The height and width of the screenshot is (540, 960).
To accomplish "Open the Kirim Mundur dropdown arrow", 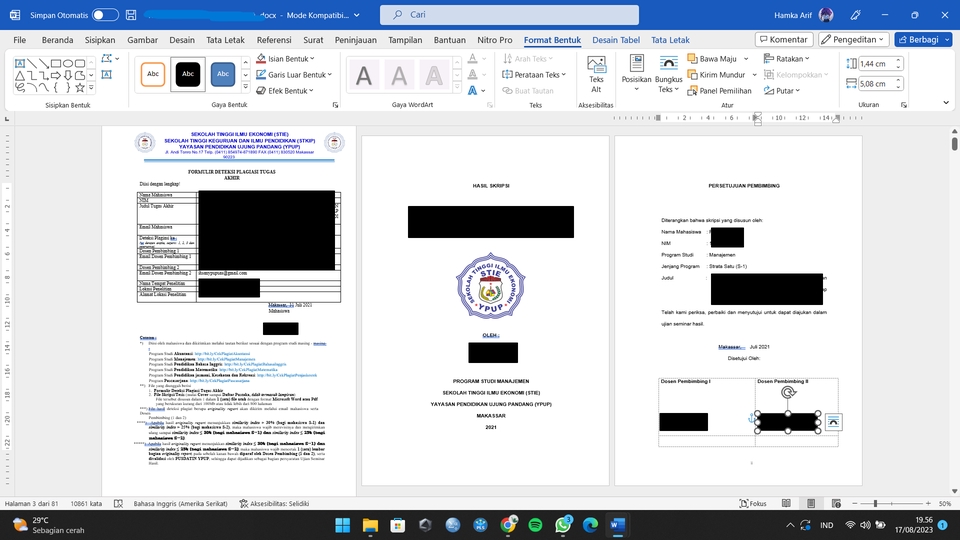I will [x=754, y=75].
